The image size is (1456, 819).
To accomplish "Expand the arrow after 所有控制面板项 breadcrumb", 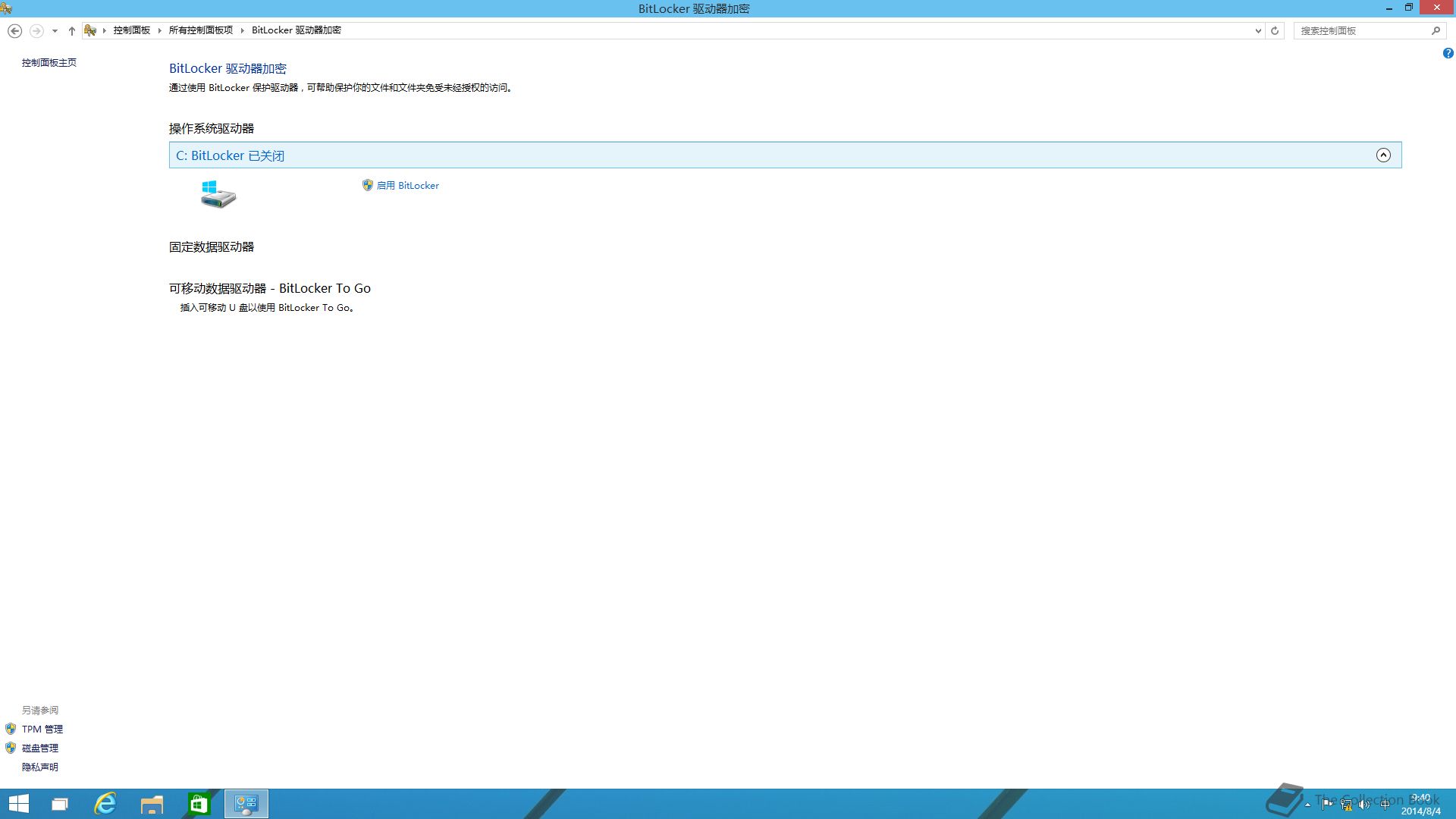I will (243, 30).
